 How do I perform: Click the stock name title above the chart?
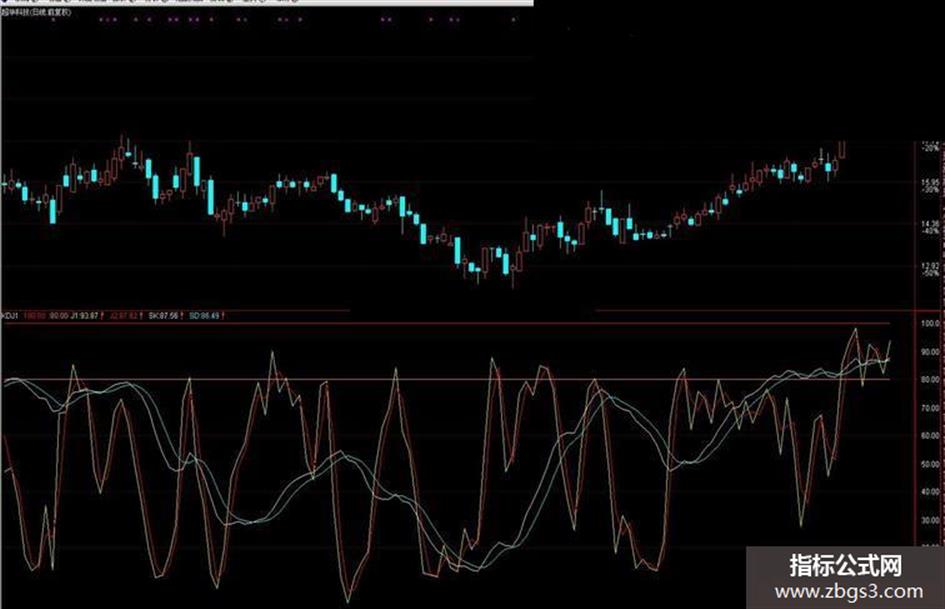36,12
